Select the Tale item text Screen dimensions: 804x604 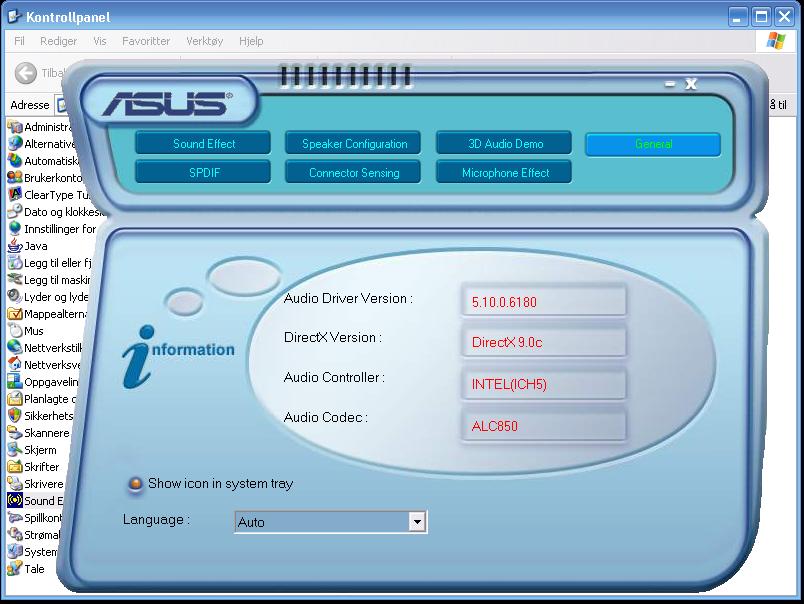coord(34,569)
